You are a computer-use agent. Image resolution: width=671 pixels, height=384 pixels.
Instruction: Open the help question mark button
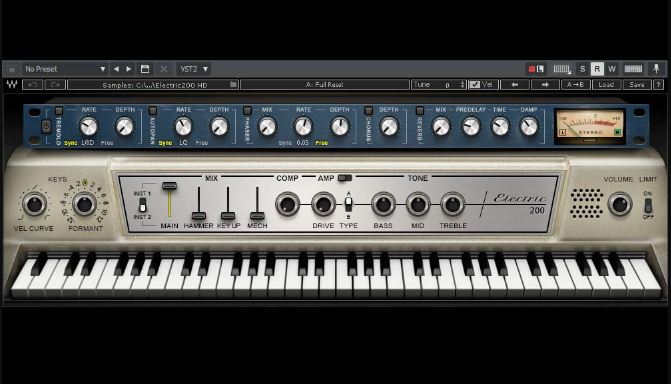tap(659, 85)
